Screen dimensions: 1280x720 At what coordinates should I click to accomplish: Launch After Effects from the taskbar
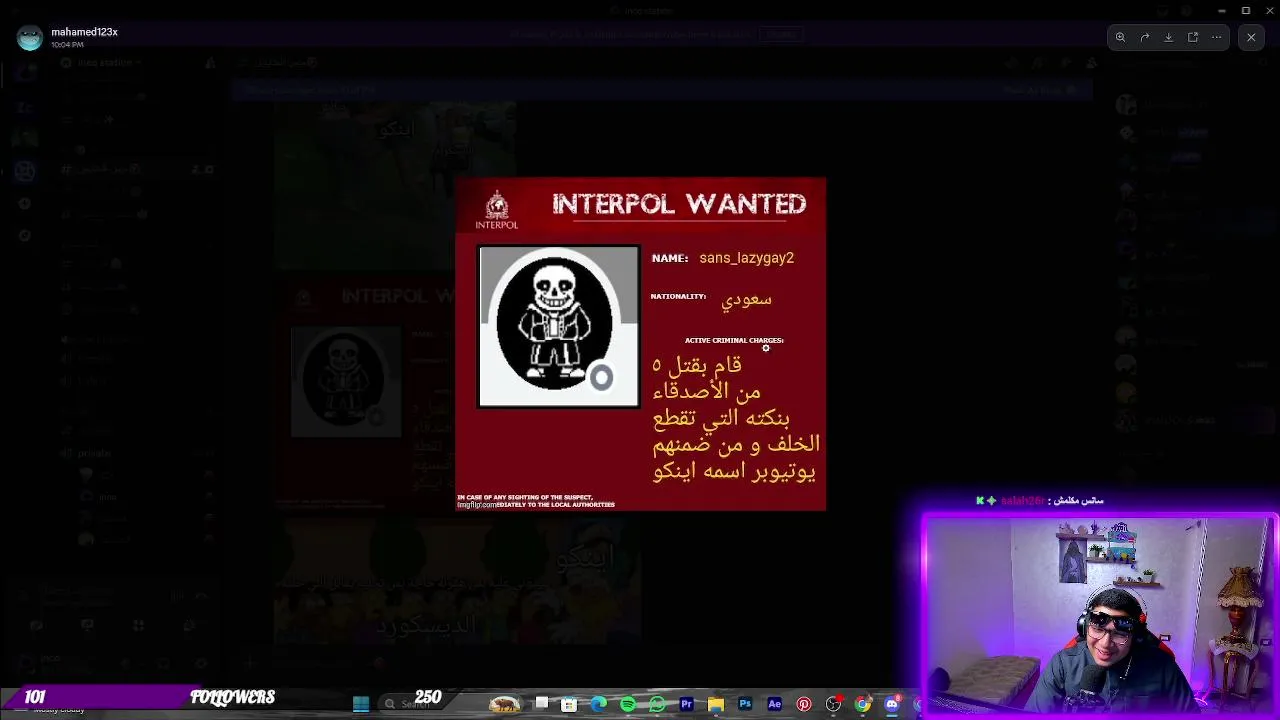[x=774, y=704]
